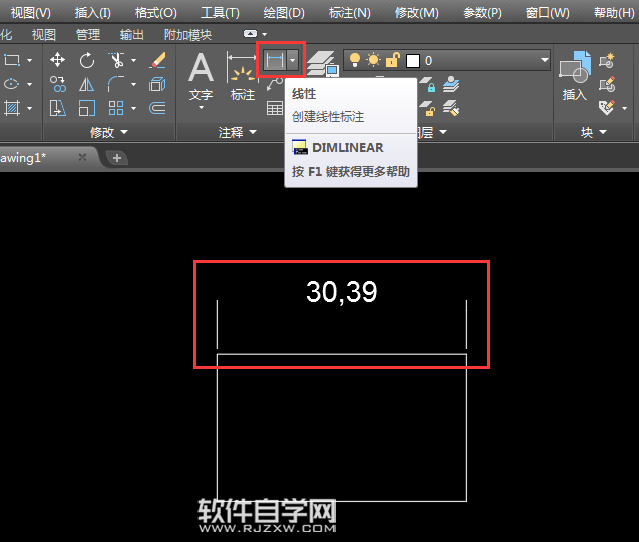
Task: Click the Edit Attributes icon
Action: (x=607, y=108)
